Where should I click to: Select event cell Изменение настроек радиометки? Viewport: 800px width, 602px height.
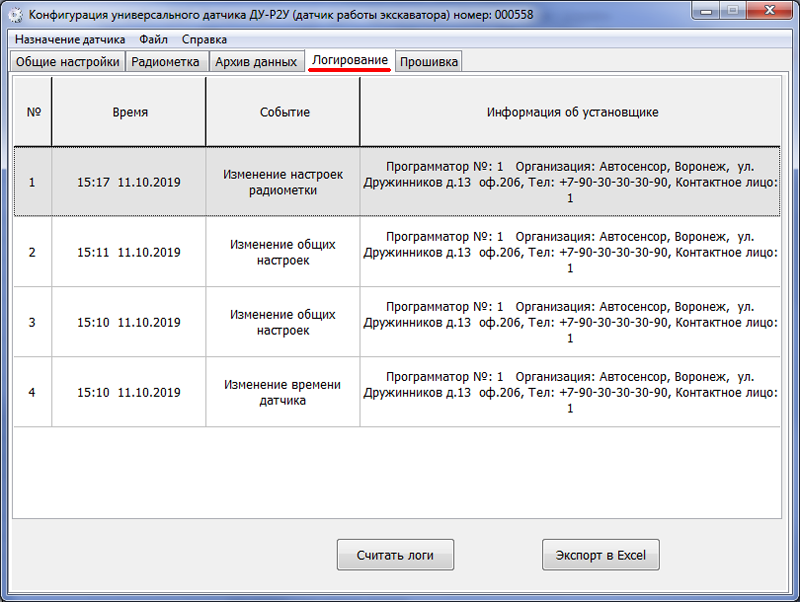coord(283,182)
